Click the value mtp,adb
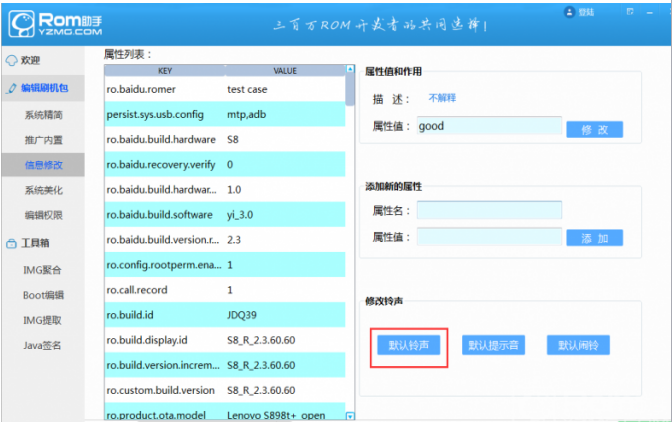Viewport: 672px width, 422px height. pos(246,114)
